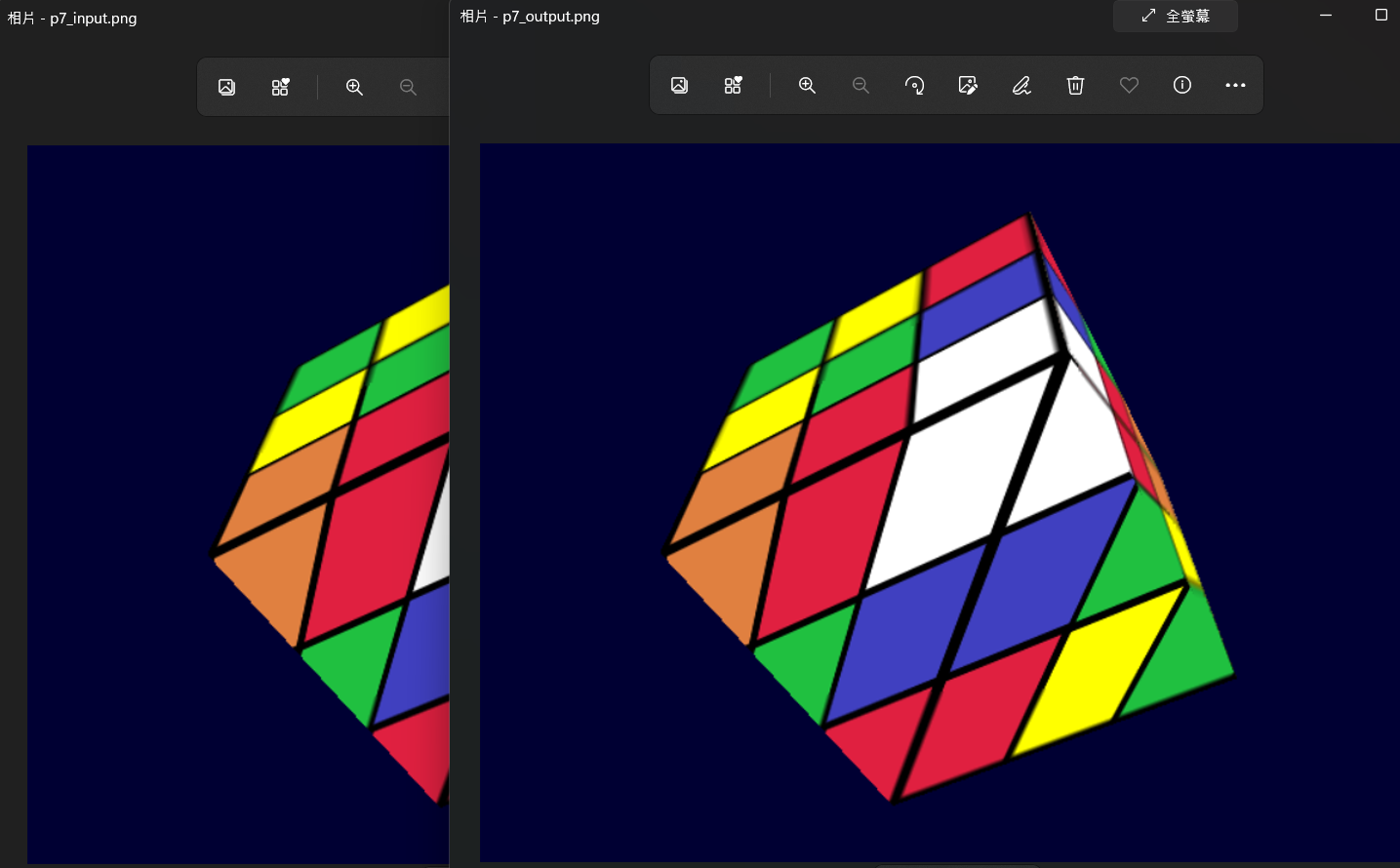Open the more options menu
The height and width of the screenshot is (868, 1400).
(x=1235, y=85)
